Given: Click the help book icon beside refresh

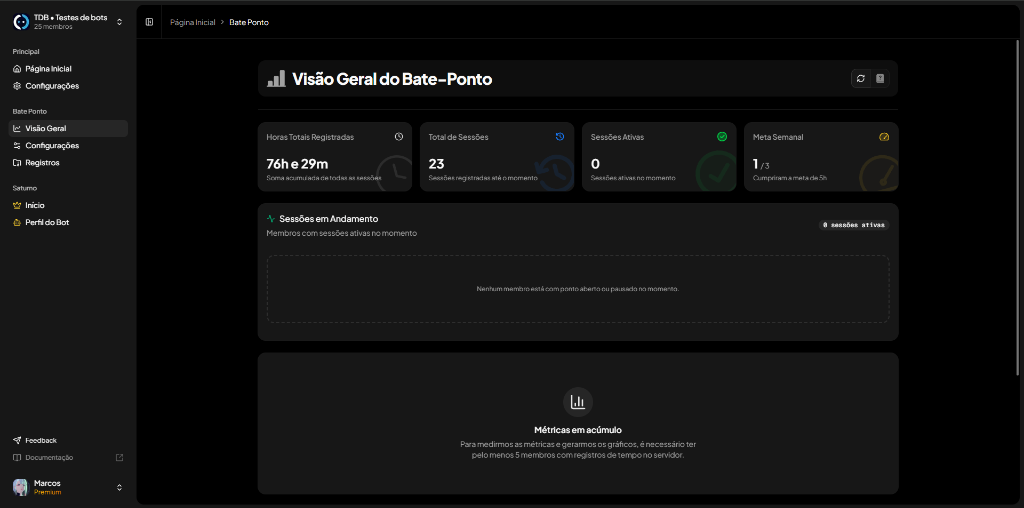Looking at the screenshot, I should point(880,78).
